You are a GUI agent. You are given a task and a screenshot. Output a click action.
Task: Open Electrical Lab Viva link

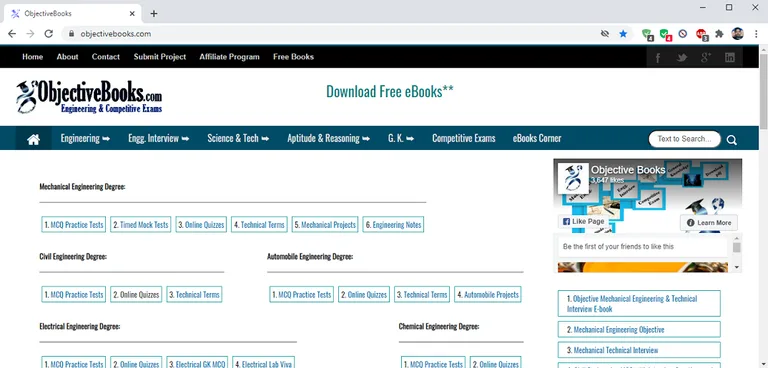pyautogui.click(x=264, y=363)
